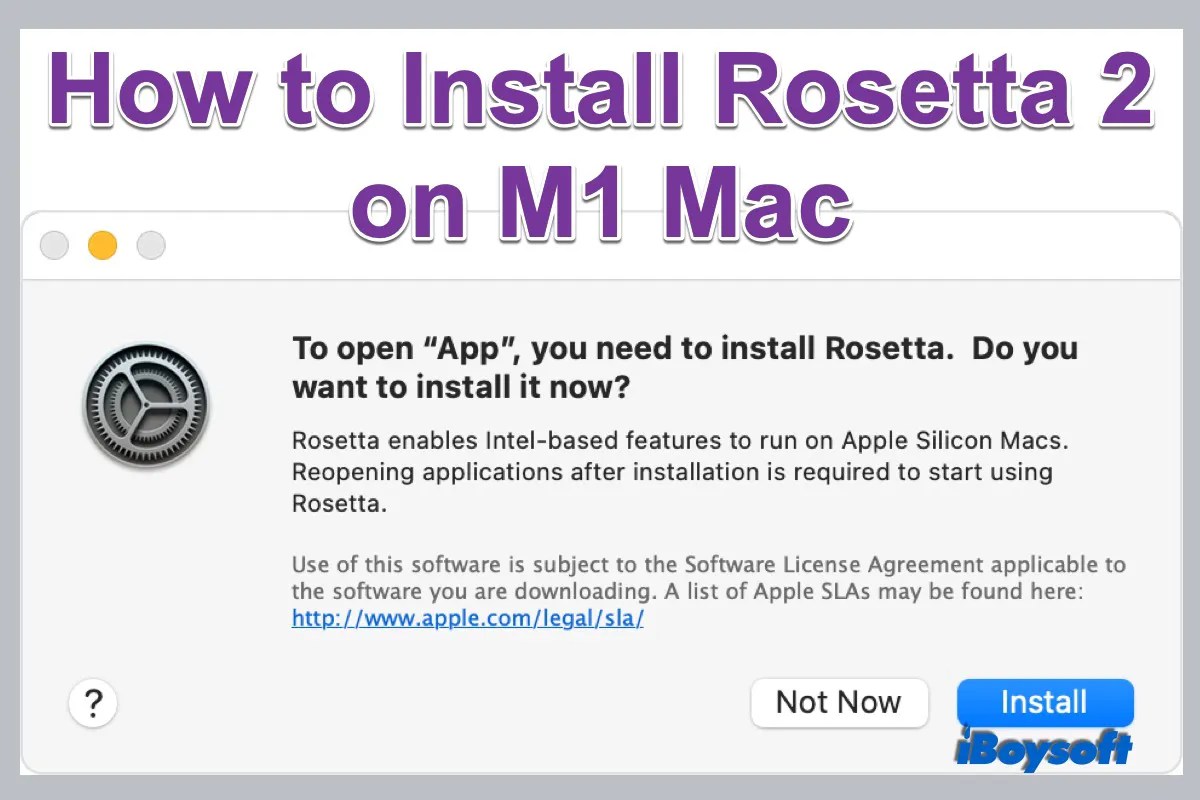Select the dialog title asking to install Rosetta
Viewport: 1200px width, 800px height.
tap(684, 367)
